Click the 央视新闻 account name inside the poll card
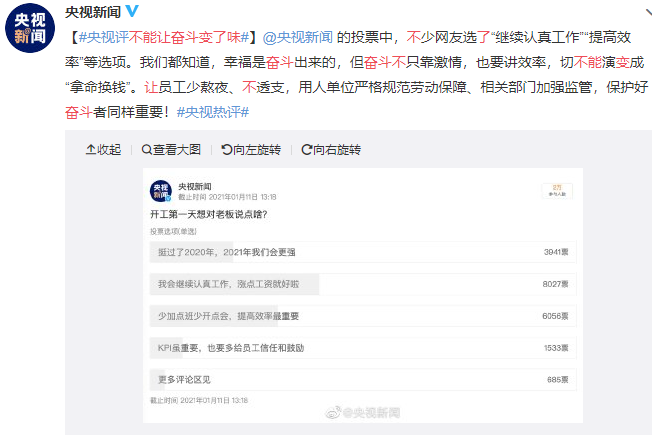Viewport: 652px width, 435px height. tap(195, 186)
